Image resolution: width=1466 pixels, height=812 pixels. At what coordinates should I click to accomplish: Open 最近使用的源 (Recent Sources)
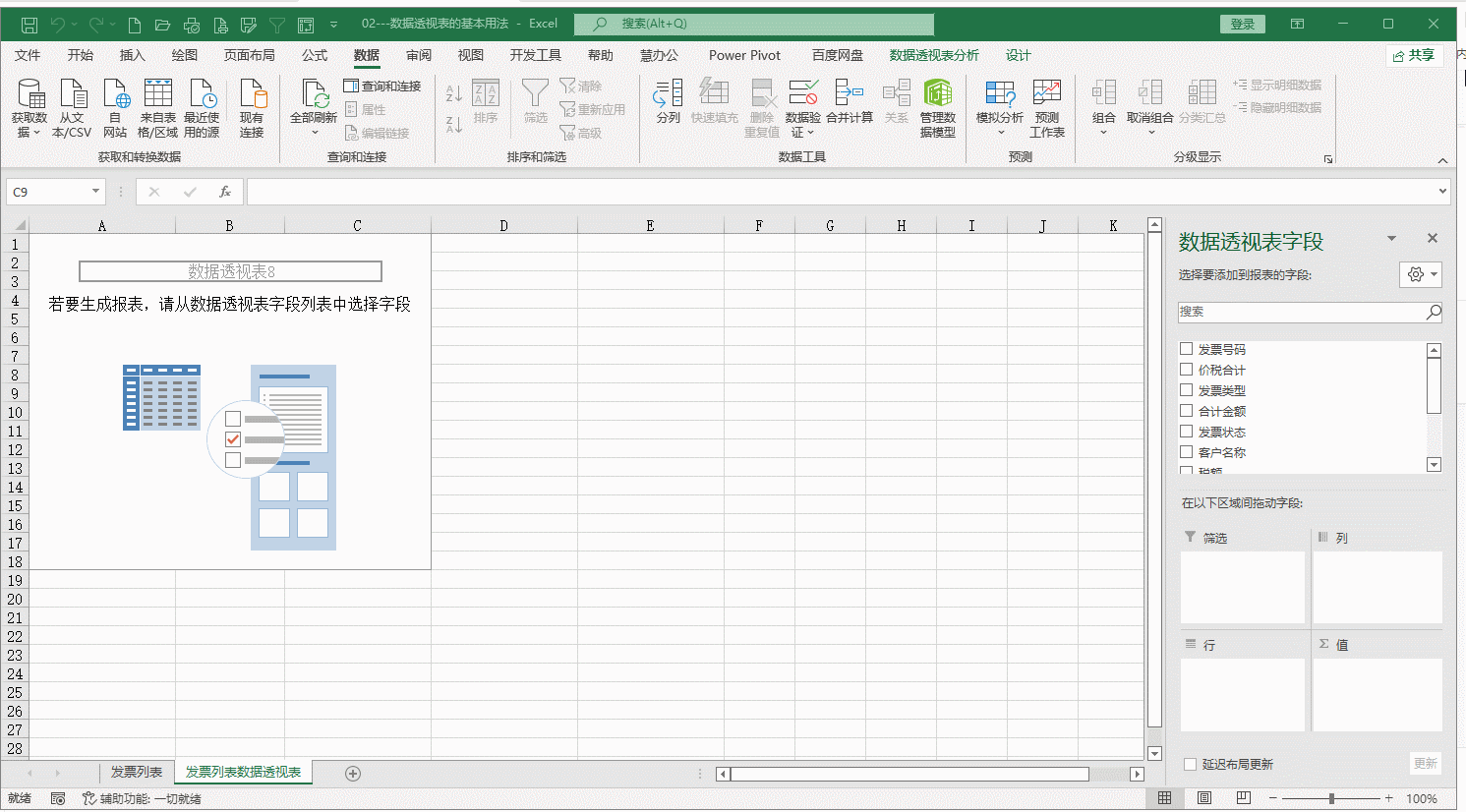202,108
